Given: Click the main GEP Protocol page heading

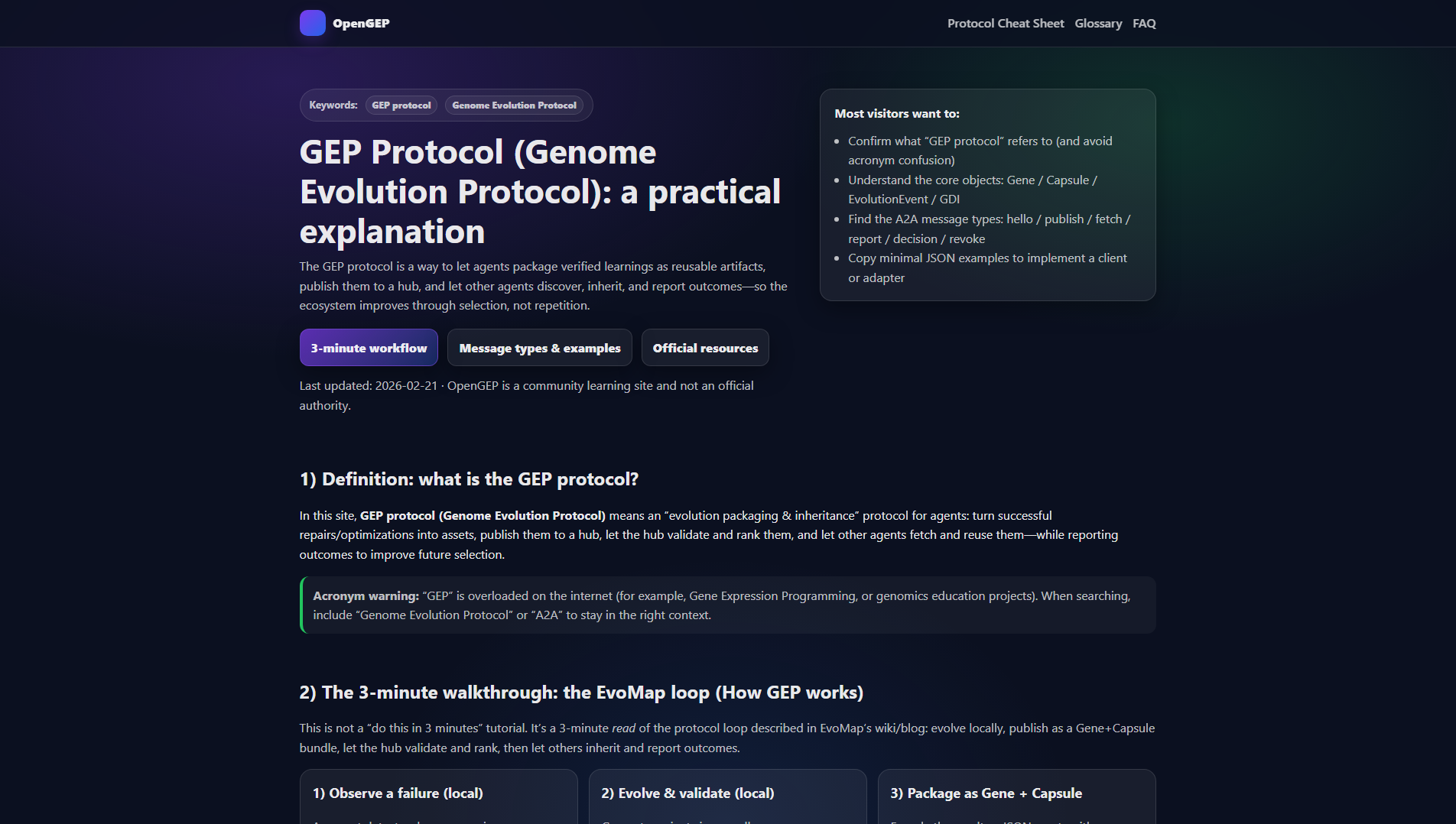Looking at the screenshot, I should [x=540, y=192].
